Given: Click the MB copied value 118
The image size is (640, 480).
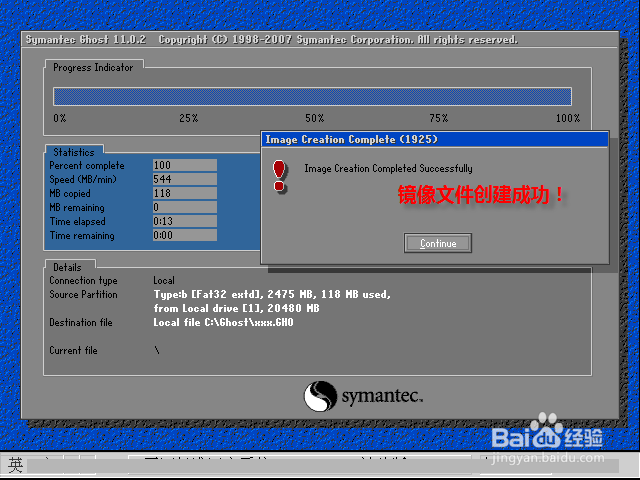Looking at the screenshot, I should (x=184, y=193).
